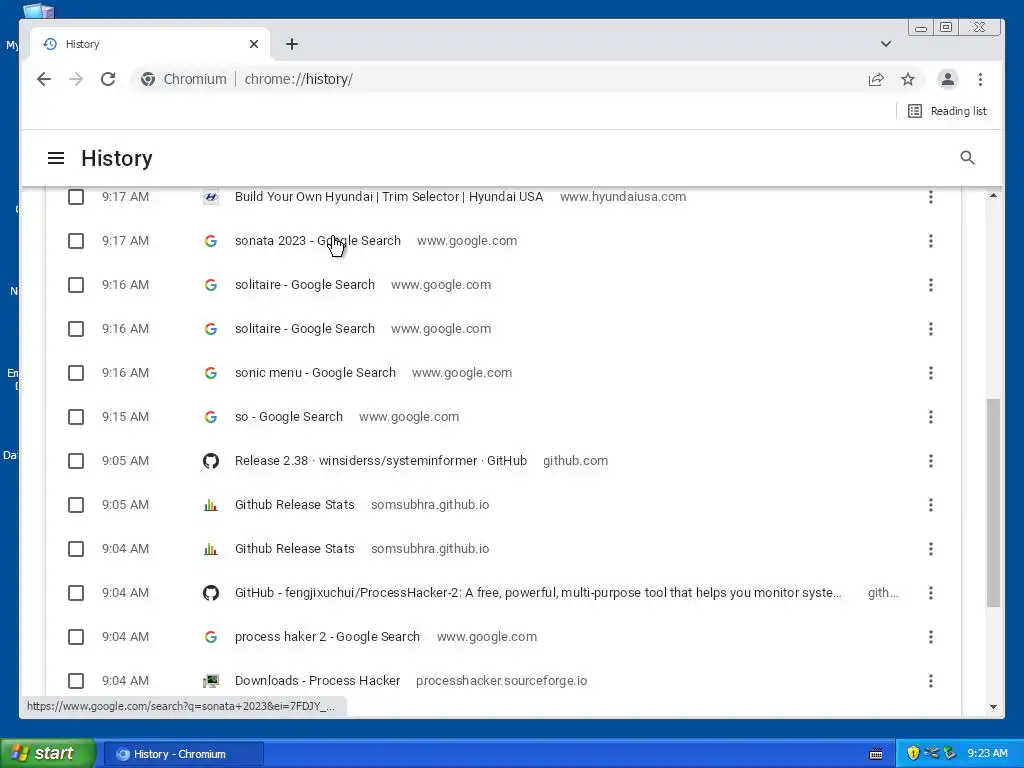Open actions for Downloads - Process Hacker
This screenshot has width=1024, height=768.
931,681
